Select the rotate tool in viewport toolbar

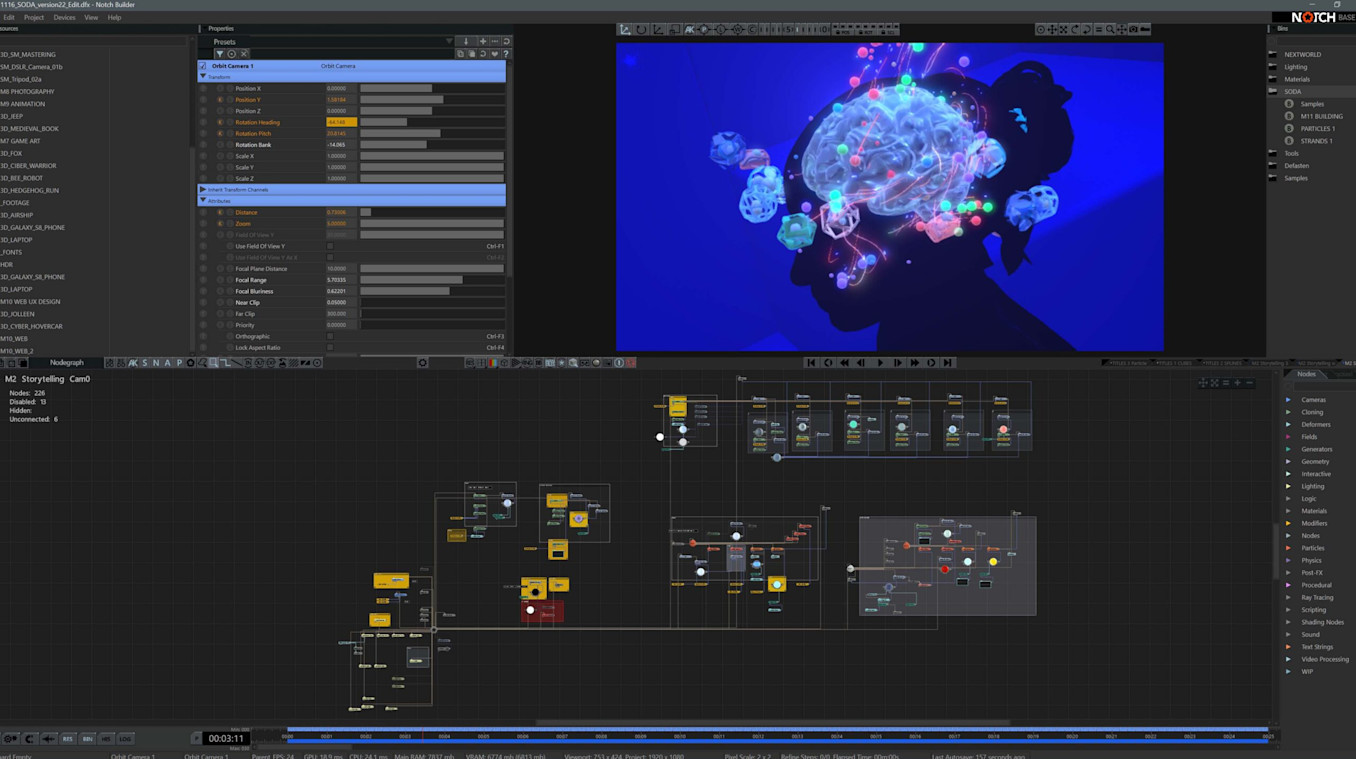pos(642,30)
